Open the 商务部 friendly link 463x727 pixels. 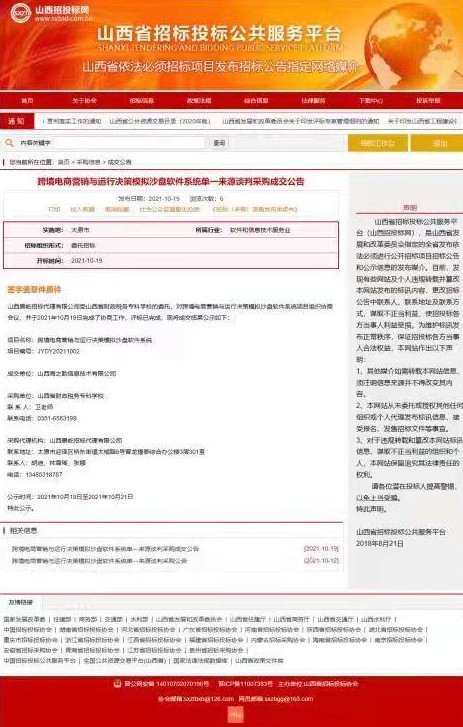(x=88, y=619)
